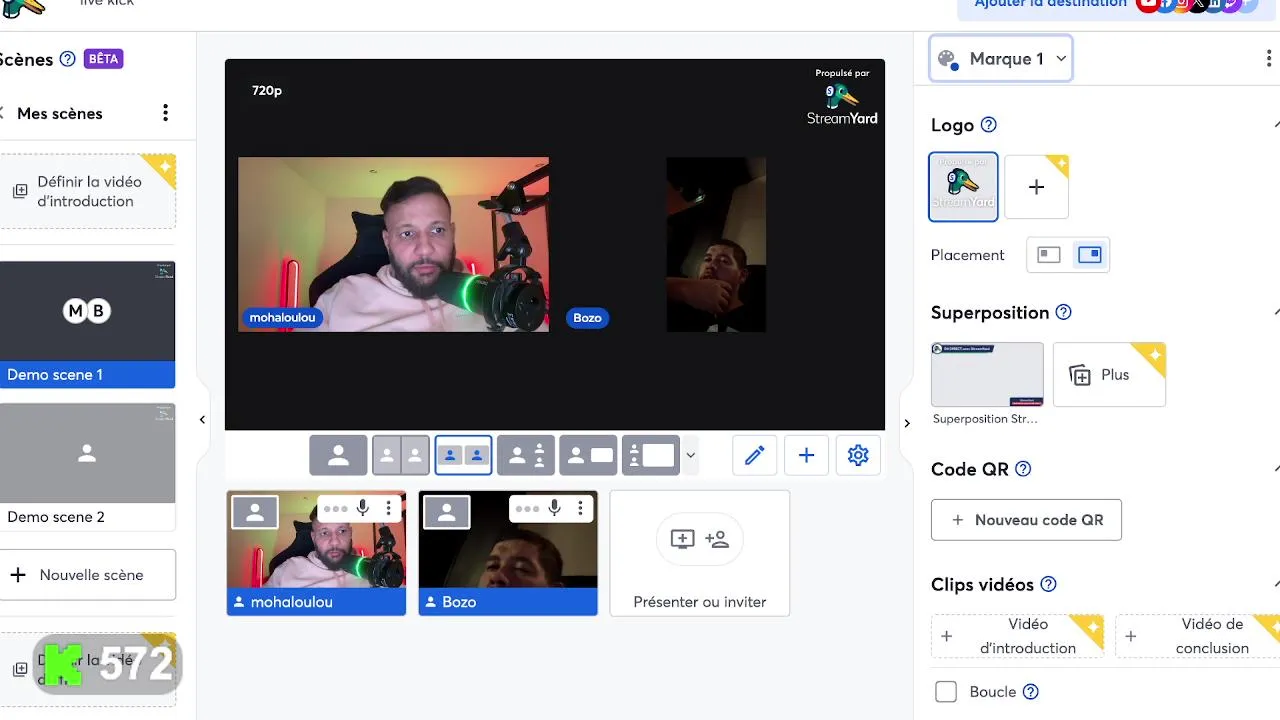Image resolution: width=1280 pixels, height=720 pixels.
Task: Open the pencil layout editor
Action: pyautogui.click(x=754, y=456)
